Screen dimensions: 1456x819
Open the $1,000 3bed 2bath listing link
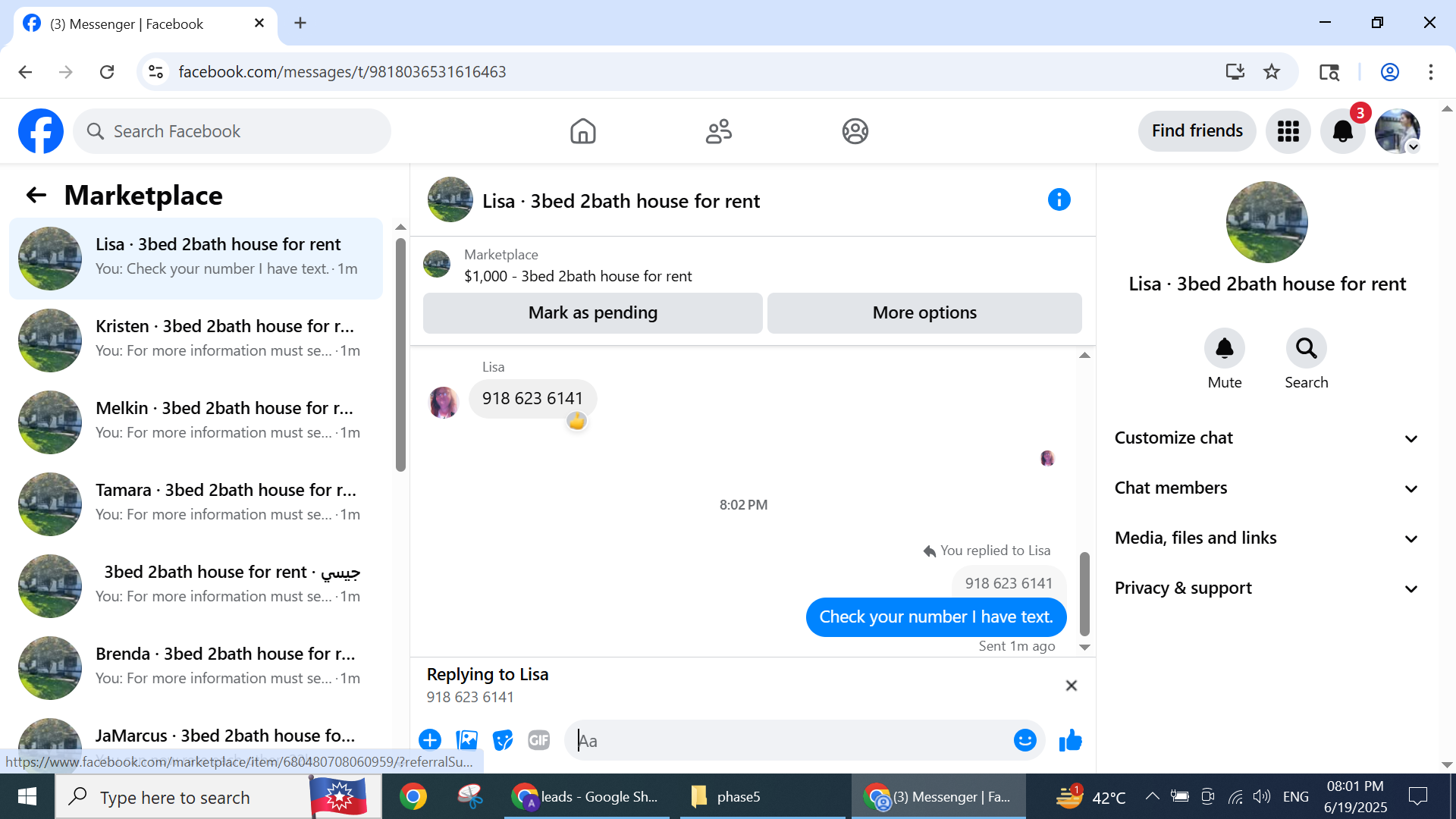[x=578, y=277]
